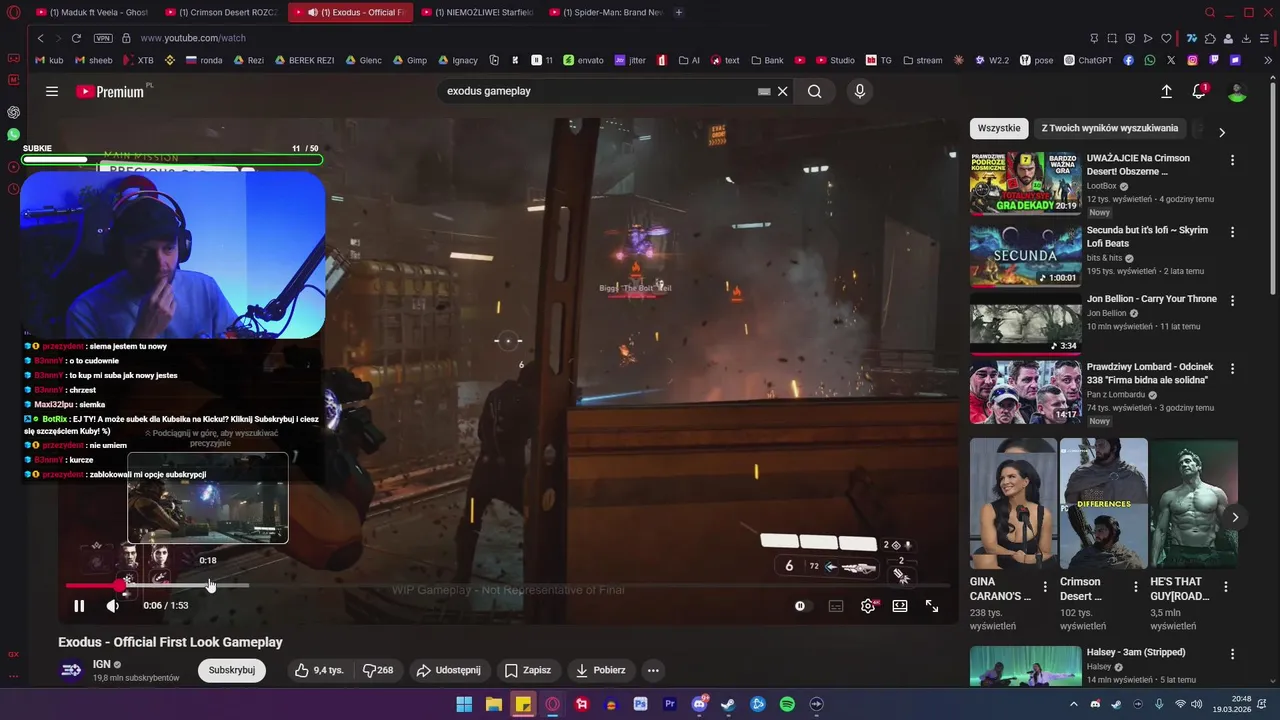The width and height of the screenshot is (1280, 720).
Task: Open 'Secunda but it's lofi' video title
Action: coord(1147,236)
